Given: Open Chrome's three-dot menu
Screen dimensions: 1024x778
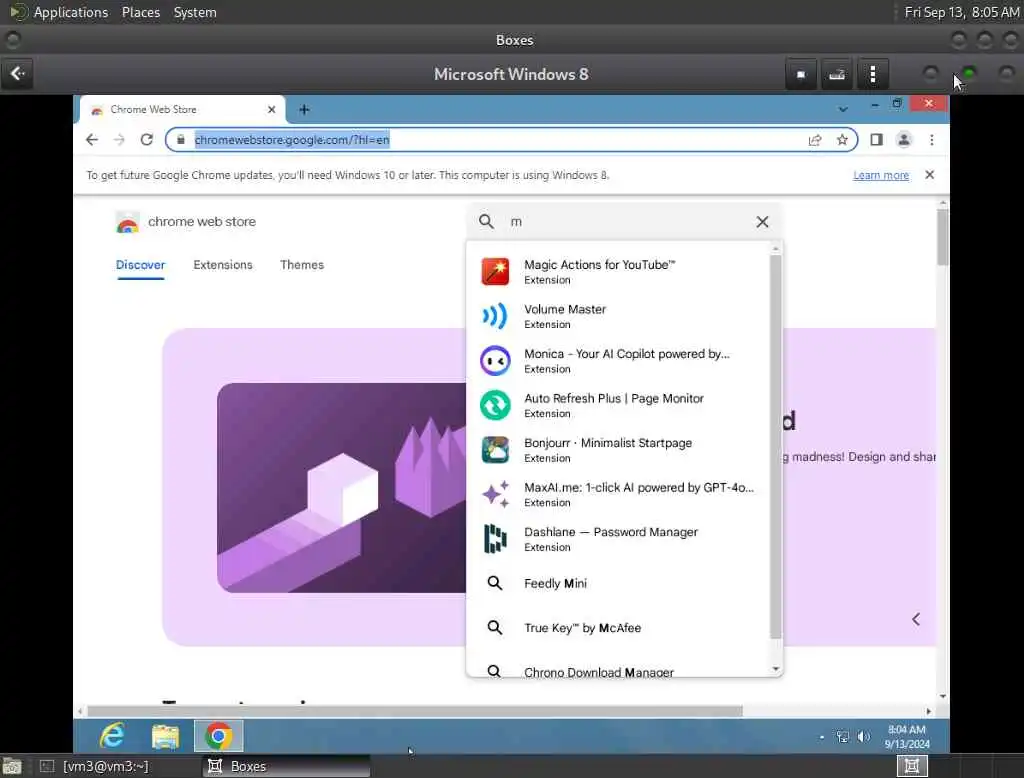Looking at the screenshot, I should coord(932,140).
